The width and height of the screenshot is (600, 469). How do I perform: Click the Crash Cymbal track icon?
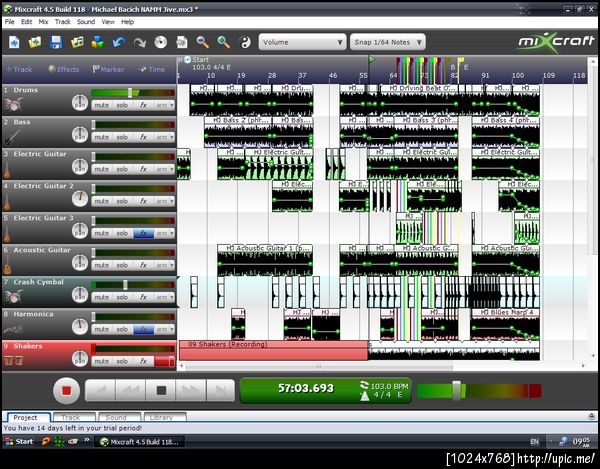coord(13,296)
